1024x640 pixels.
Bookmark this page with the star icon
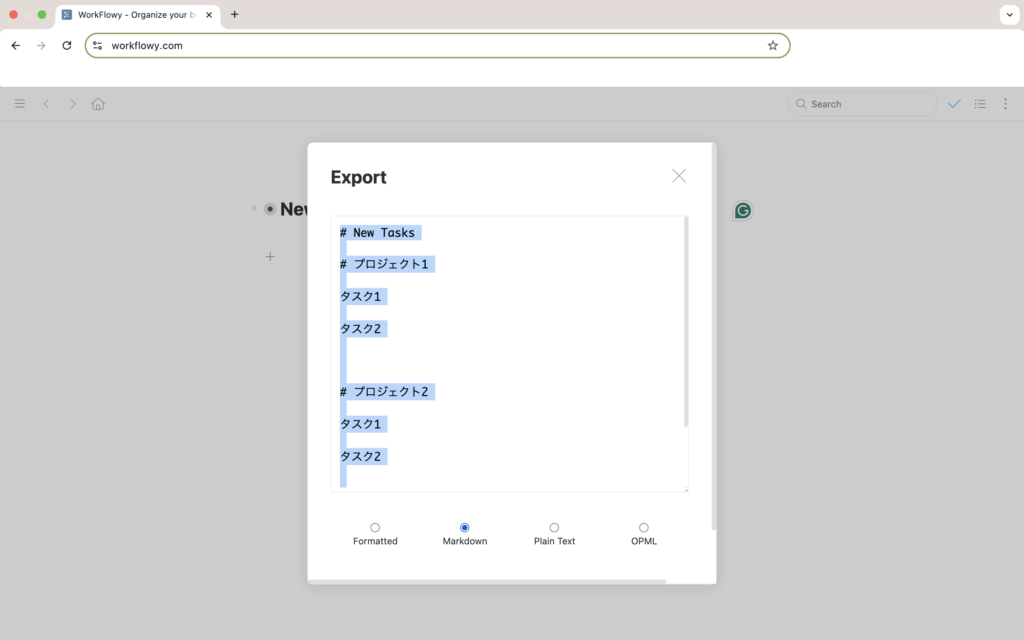click(x=772, y=46)
